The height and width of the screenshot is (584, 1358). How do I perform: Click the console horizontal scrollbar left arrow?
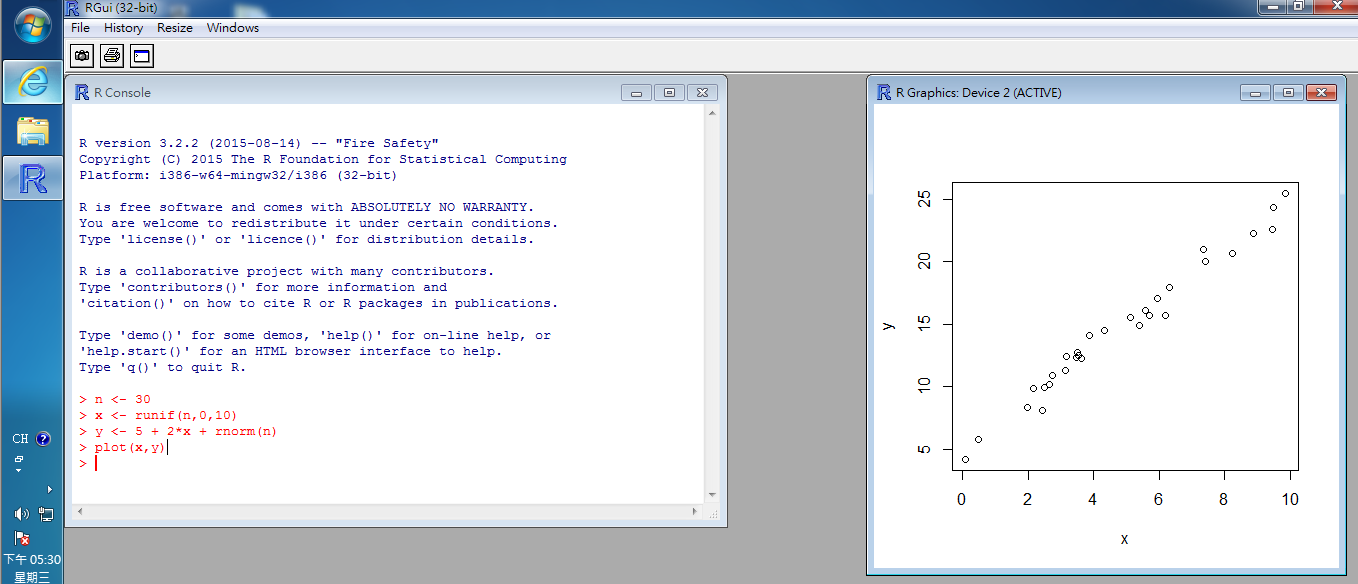click(x=80, y=511)
